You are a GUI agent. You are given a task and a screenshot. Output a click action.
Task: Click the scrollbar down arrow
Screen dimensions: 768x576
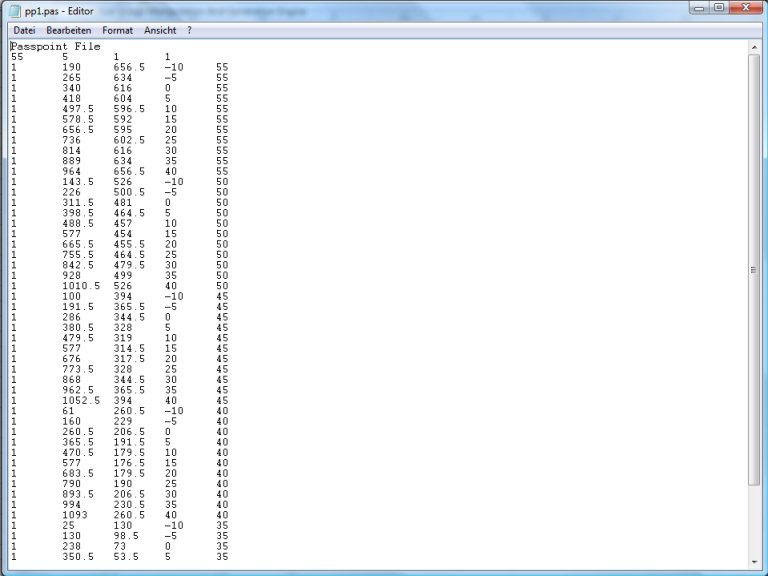(x=754, y=560)
